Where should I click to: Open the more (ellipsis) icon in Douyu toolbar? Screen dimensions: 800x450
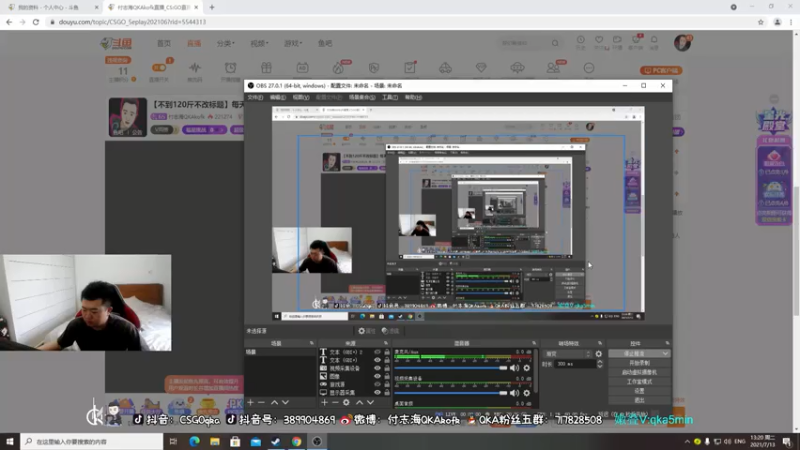[589, 68]
